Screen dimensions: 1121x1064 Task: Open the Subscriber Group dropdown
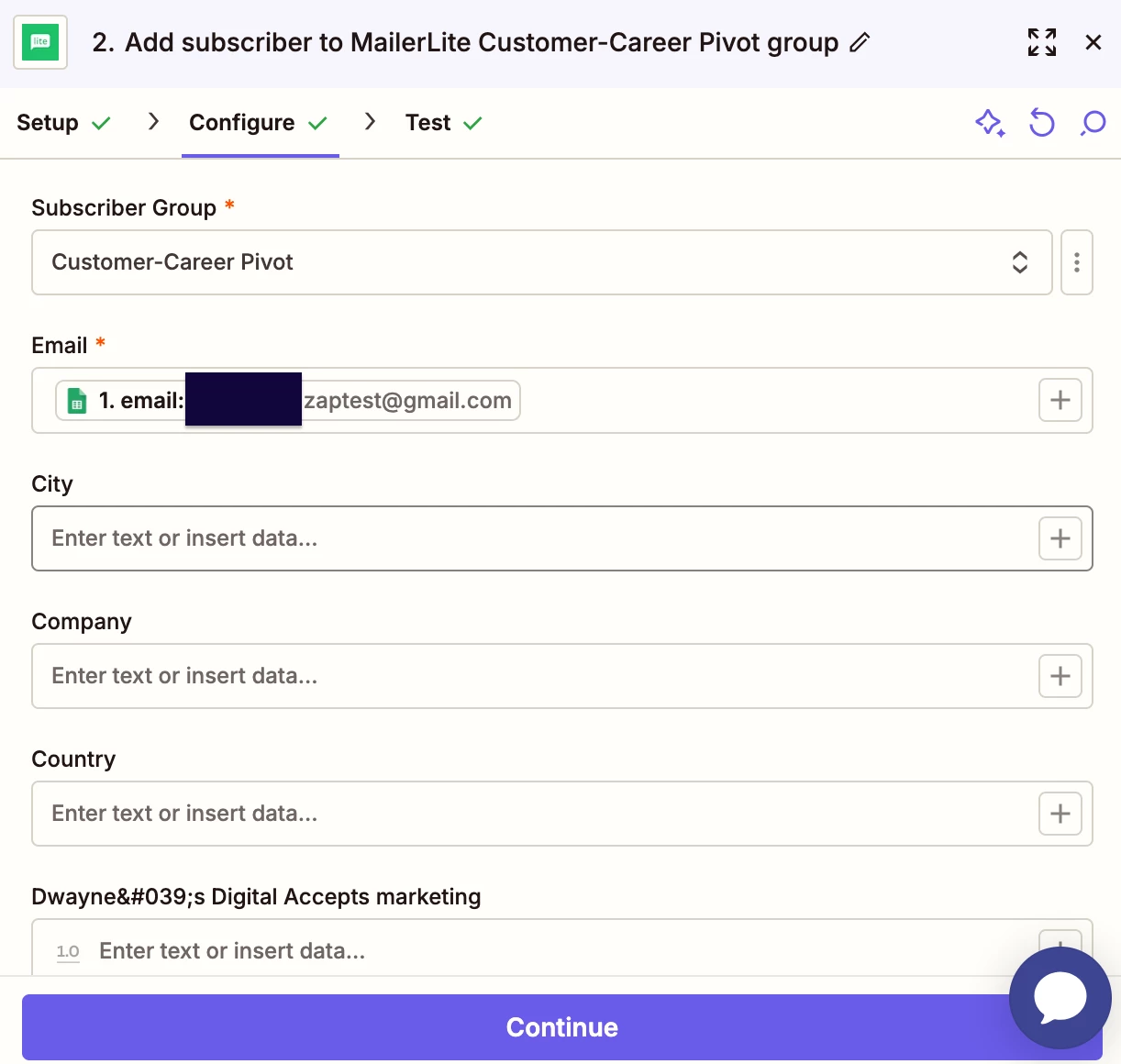pyautogui.click(x=541, y=262)
